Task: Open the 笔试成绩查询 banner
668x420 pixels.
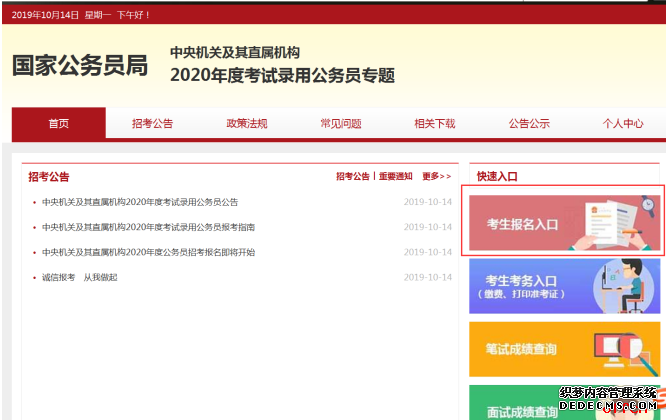Action: pos(564,349)
